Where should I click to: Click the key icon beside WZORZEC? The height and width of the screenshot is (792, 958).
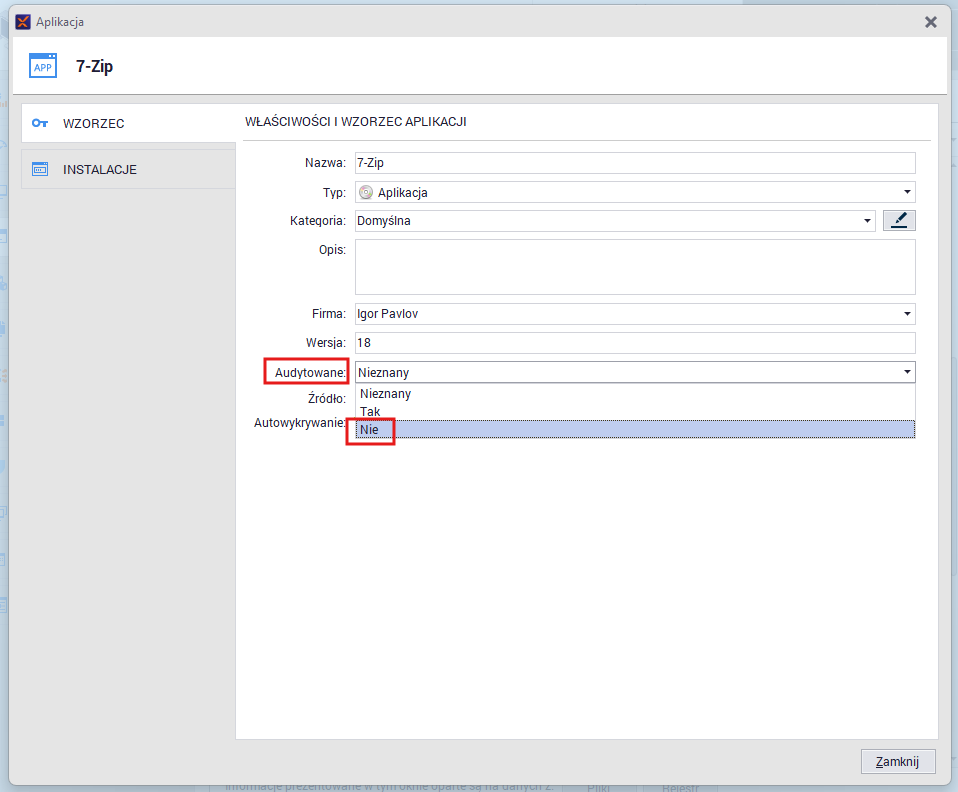tap(40, 123)
